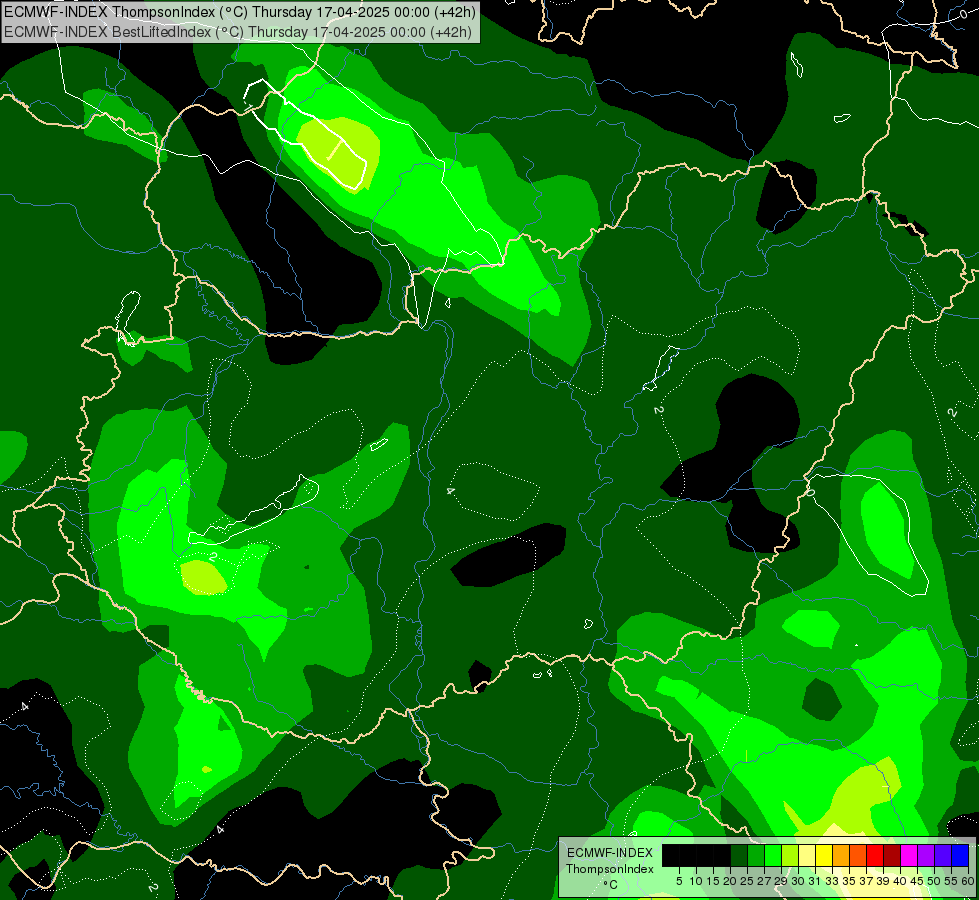Click the ECMWF-INDEX label in the legend
Image resolution: width=979 pixels, height=900 pixels.
pos(610,853)
